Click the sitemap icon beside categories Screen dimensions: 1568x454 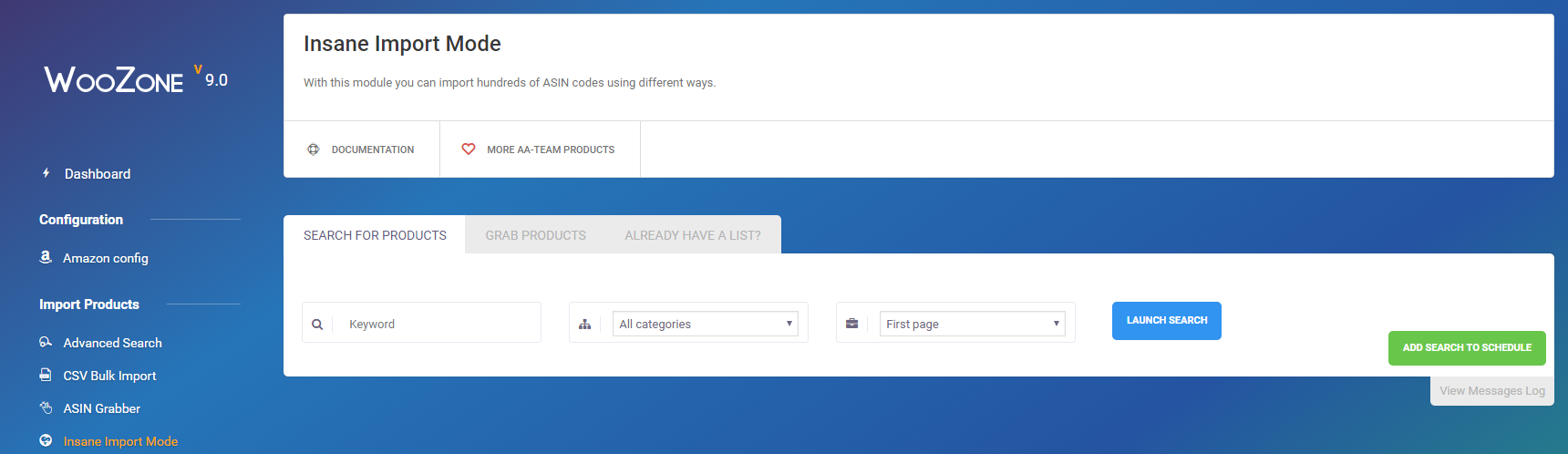pos(584,325)
